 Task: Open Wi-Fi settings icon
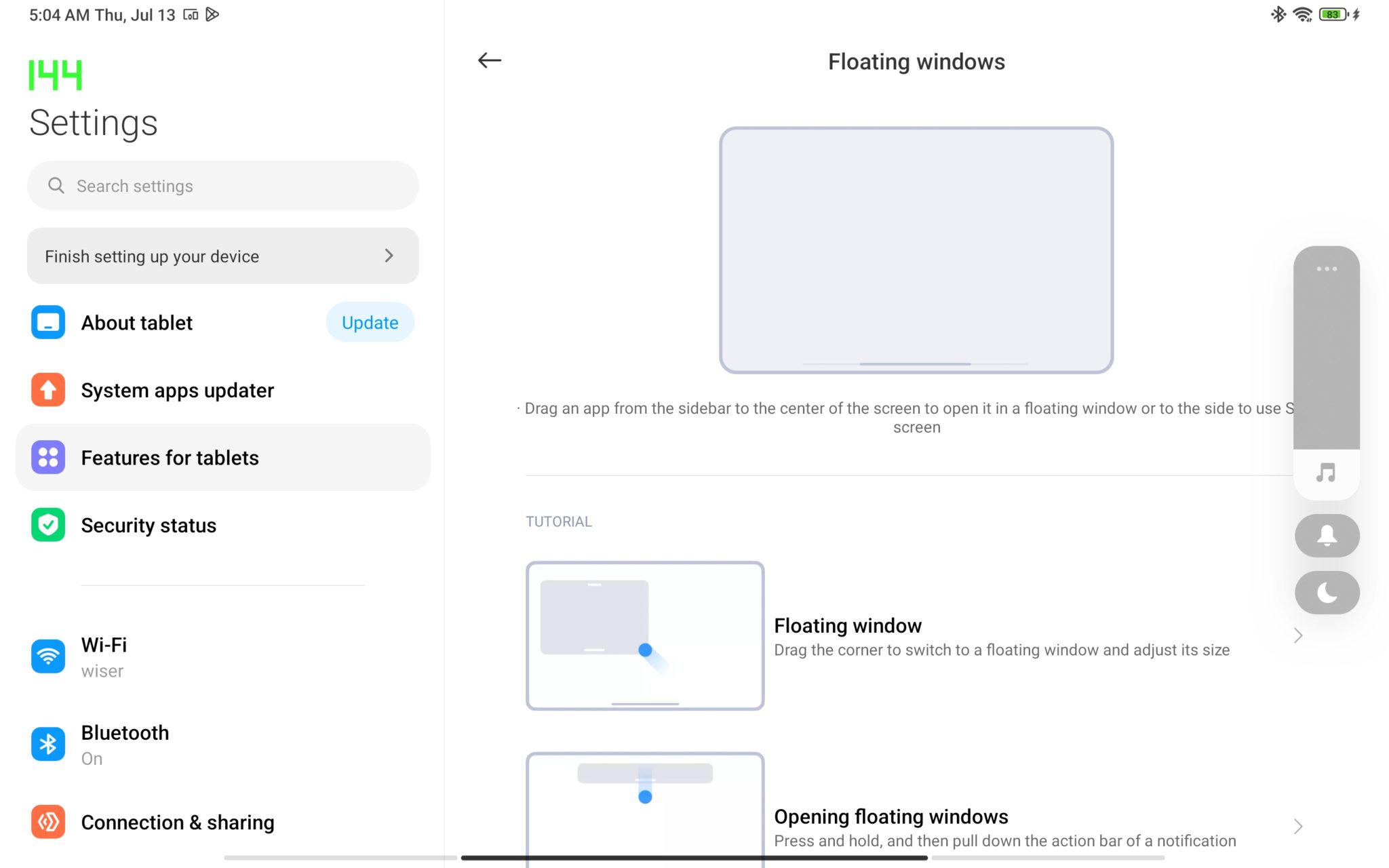48,656
